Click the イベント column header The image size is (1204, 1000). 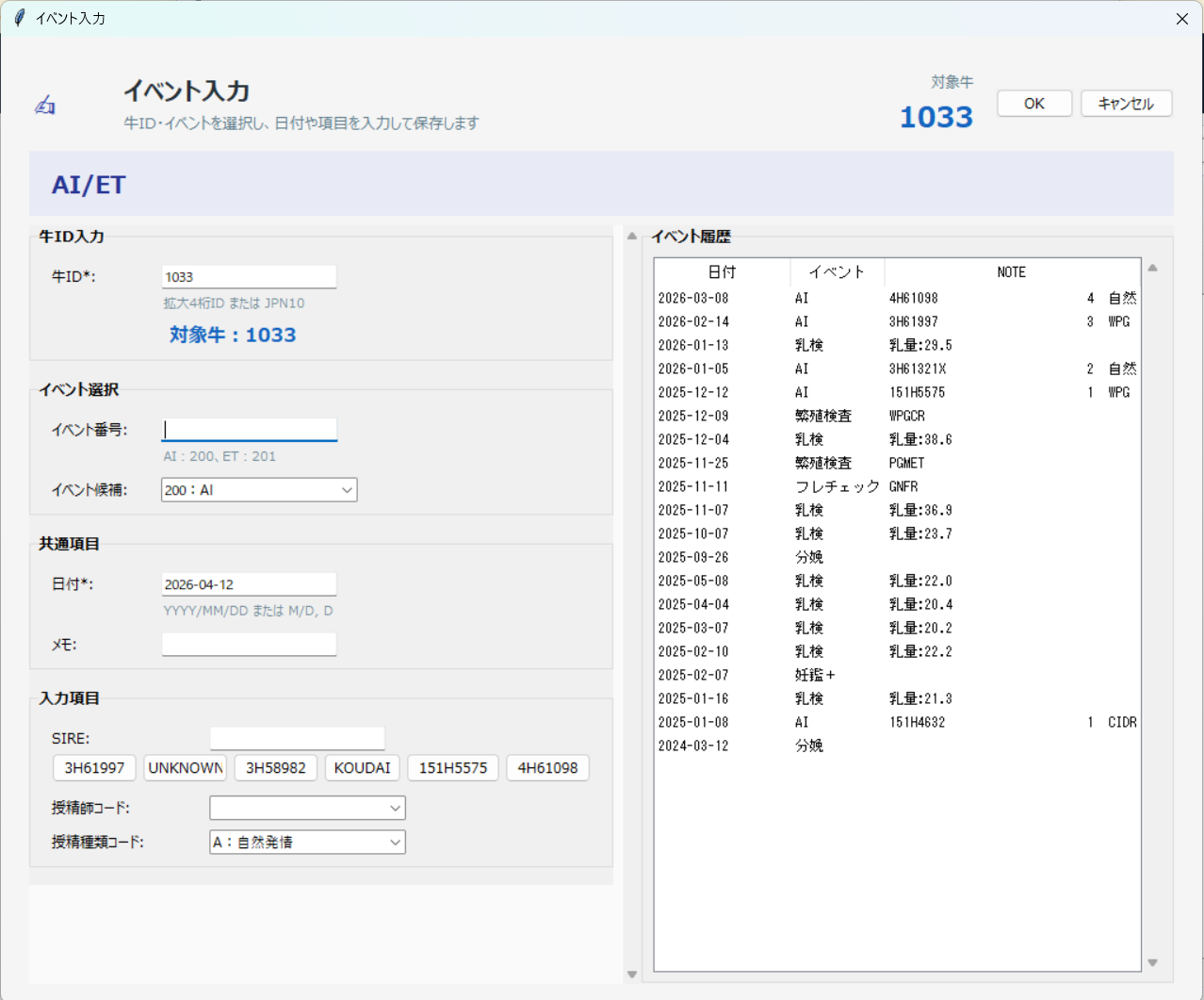pos(837,272)
